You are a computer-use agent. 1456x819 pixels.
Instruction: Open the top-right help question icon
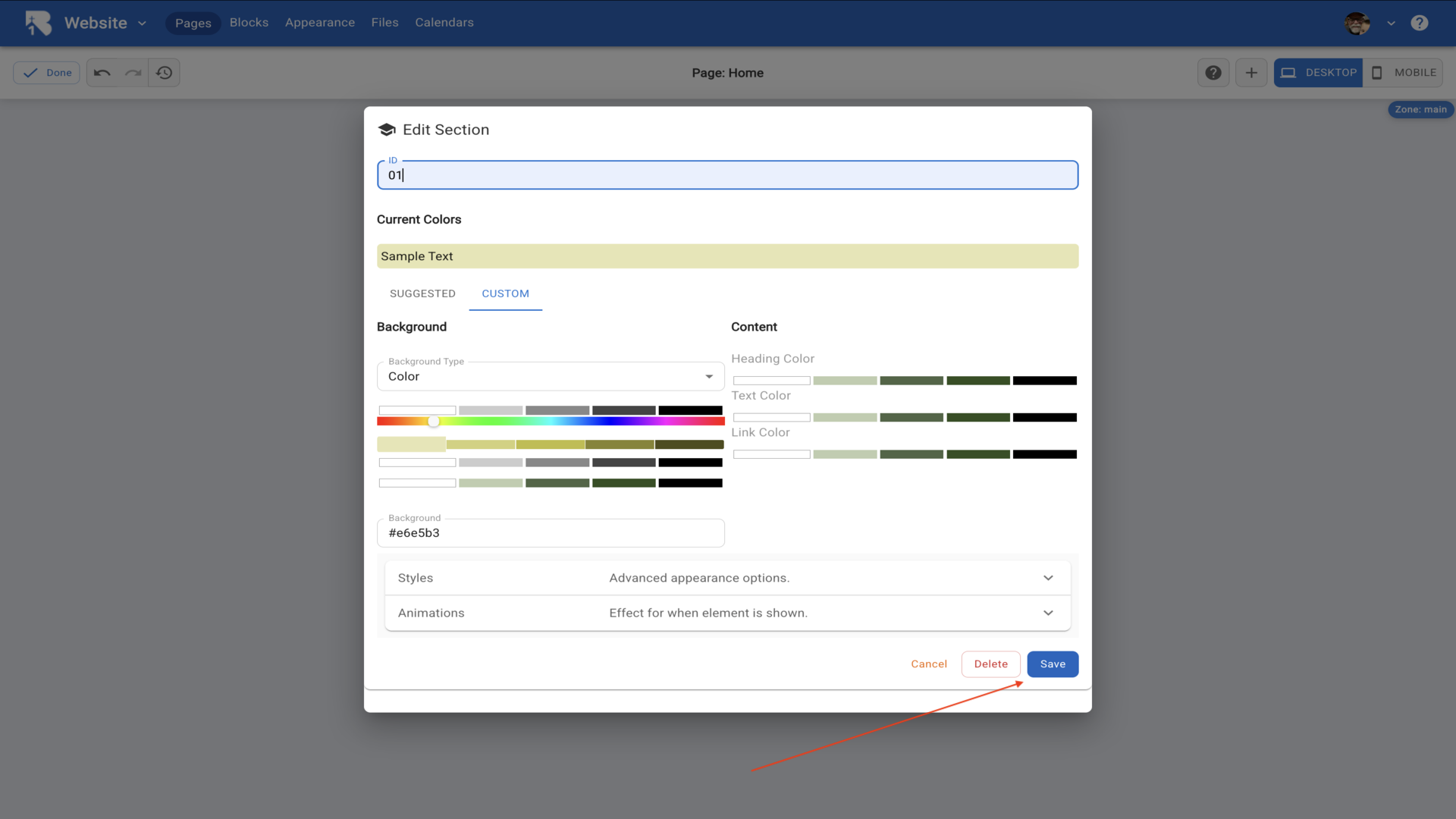coord(1420,23)
